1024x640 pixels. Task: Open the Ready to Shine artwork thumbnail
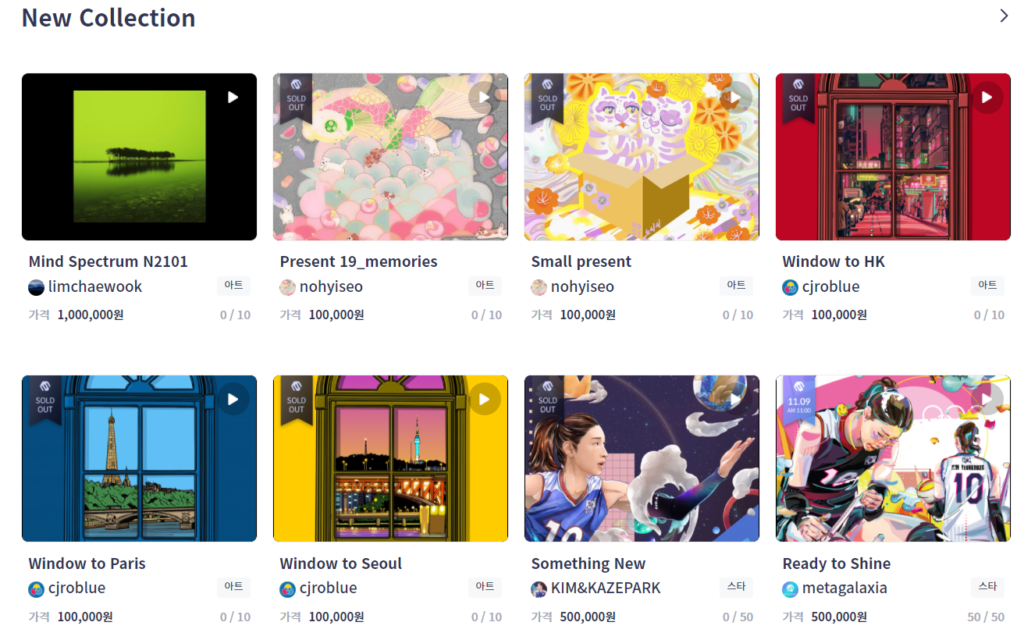(893, 458)
